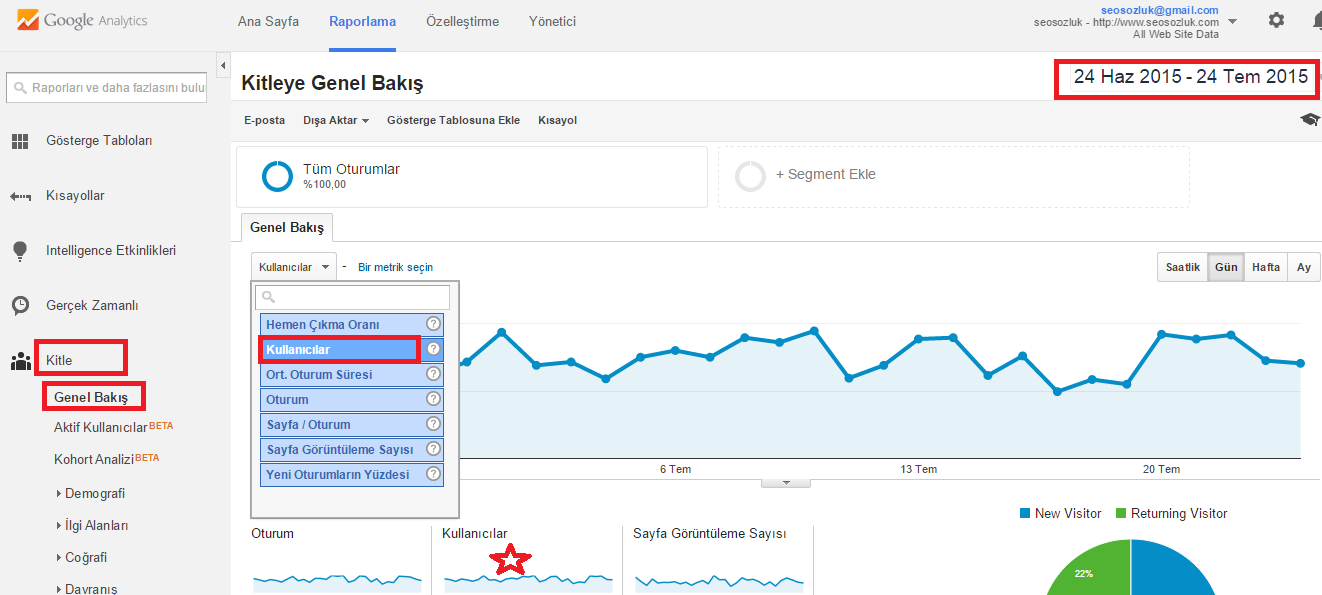Click the Intelligence Etkinlikleri lightbulb icon
This screenshot has height=595, width=1322.
coord(20,251)
